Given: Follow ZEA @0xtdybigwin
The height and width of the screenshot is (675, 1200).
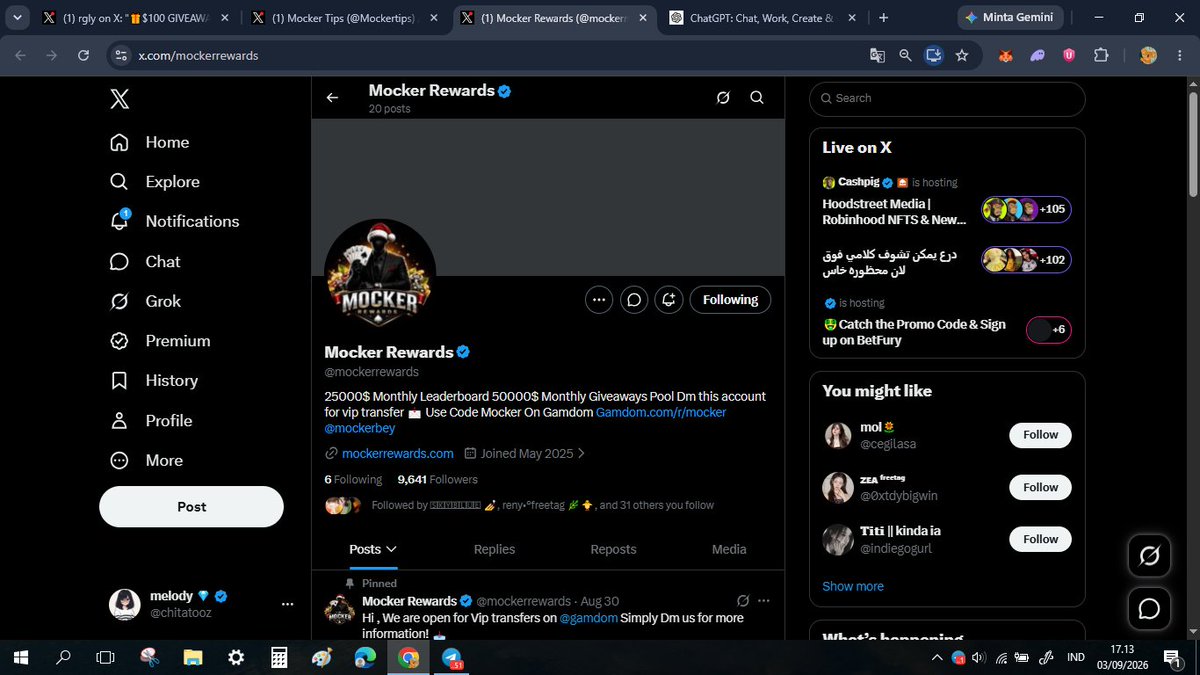Looking at the screenshot, I should coord(1040,487).
